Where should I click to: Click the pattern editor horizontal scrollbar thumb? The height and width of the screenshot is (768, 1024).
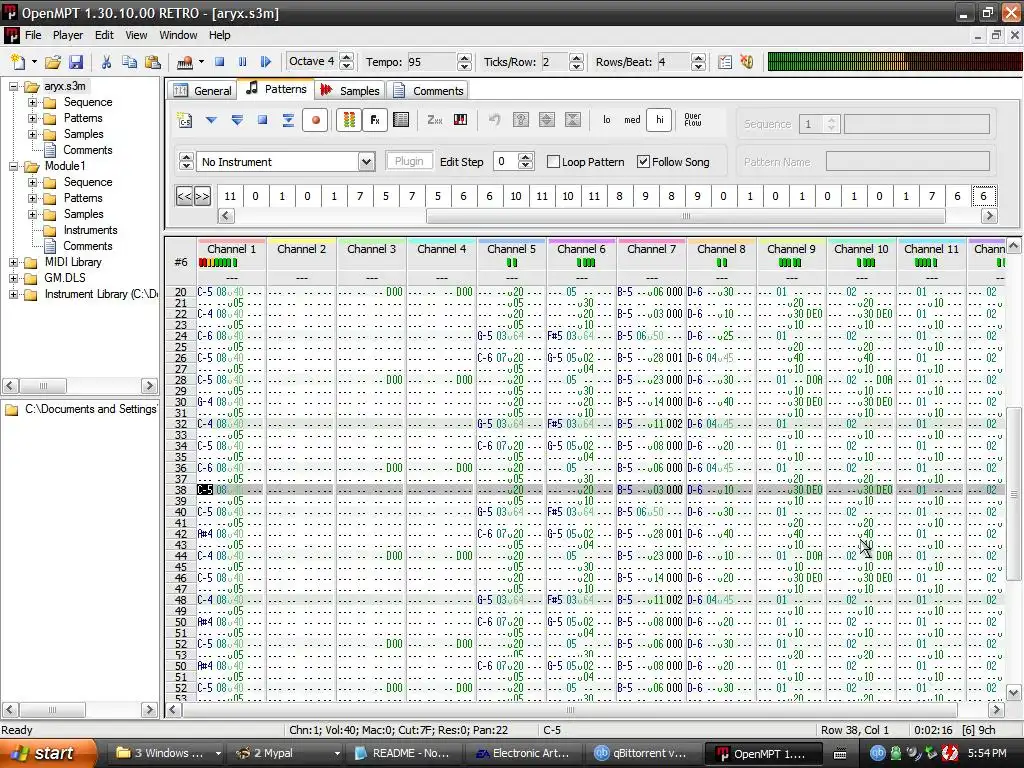[x=570, y=710]
